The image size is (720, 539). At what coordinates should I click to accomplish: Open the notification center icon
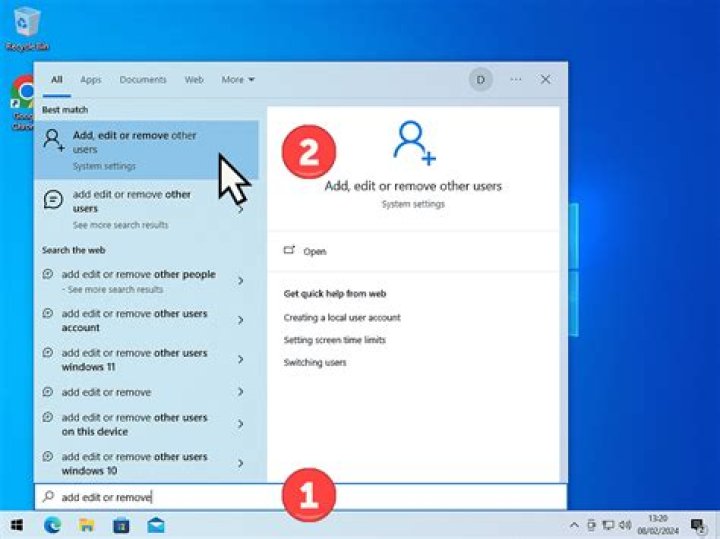[698, 526]
